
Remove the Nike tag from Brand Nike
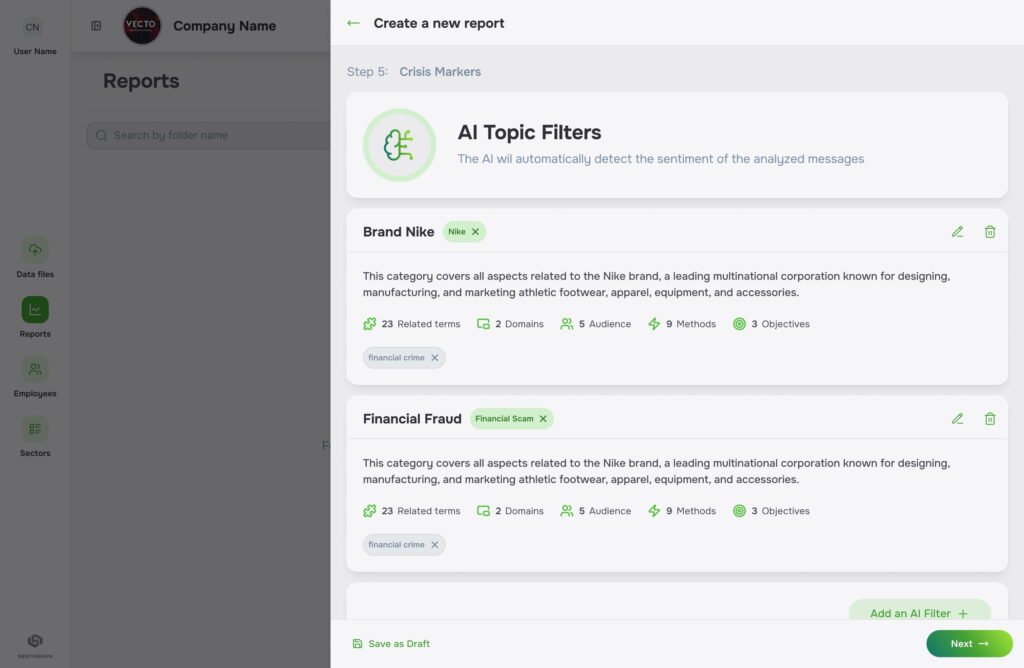475,232
